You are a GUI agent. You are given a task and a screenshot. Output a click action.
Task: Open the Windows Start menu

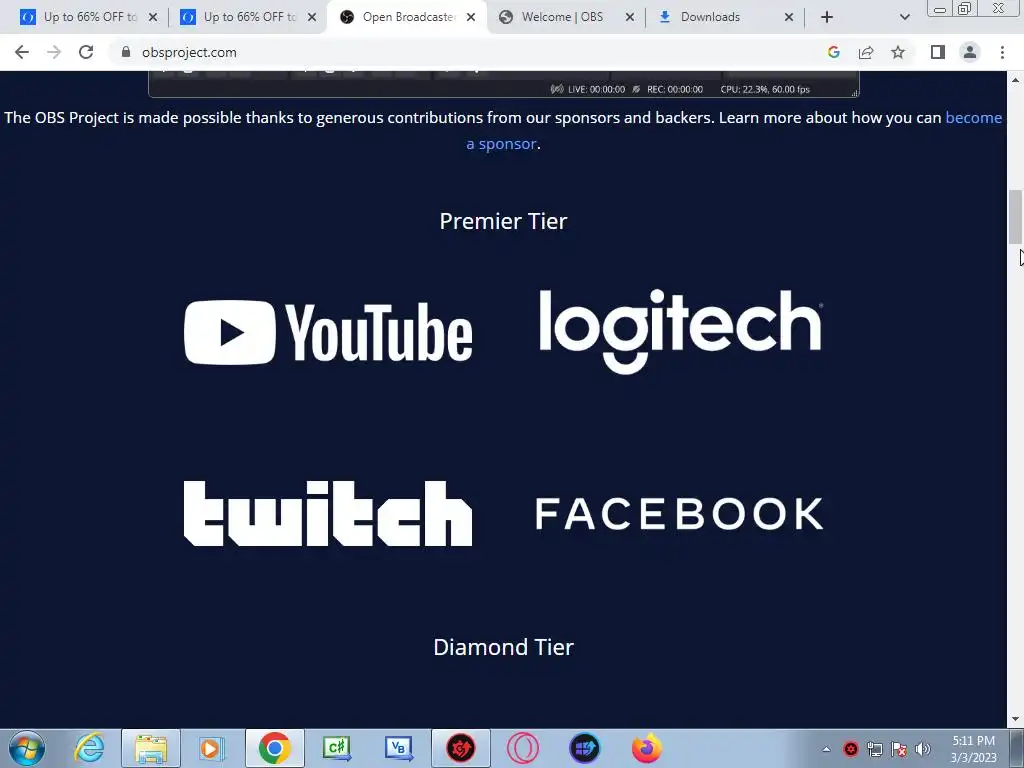[x=27, y=748]
